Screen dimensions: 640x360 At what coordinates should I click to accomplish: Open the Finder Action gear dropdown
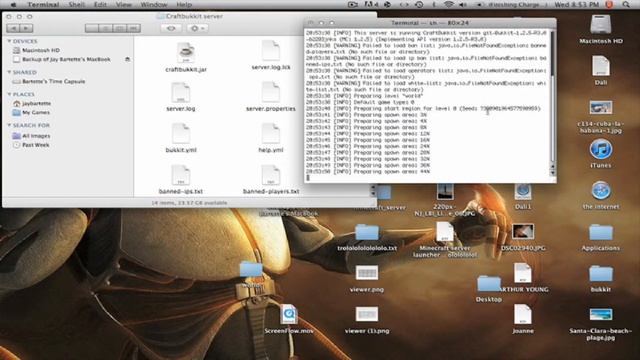coord(198,28)
